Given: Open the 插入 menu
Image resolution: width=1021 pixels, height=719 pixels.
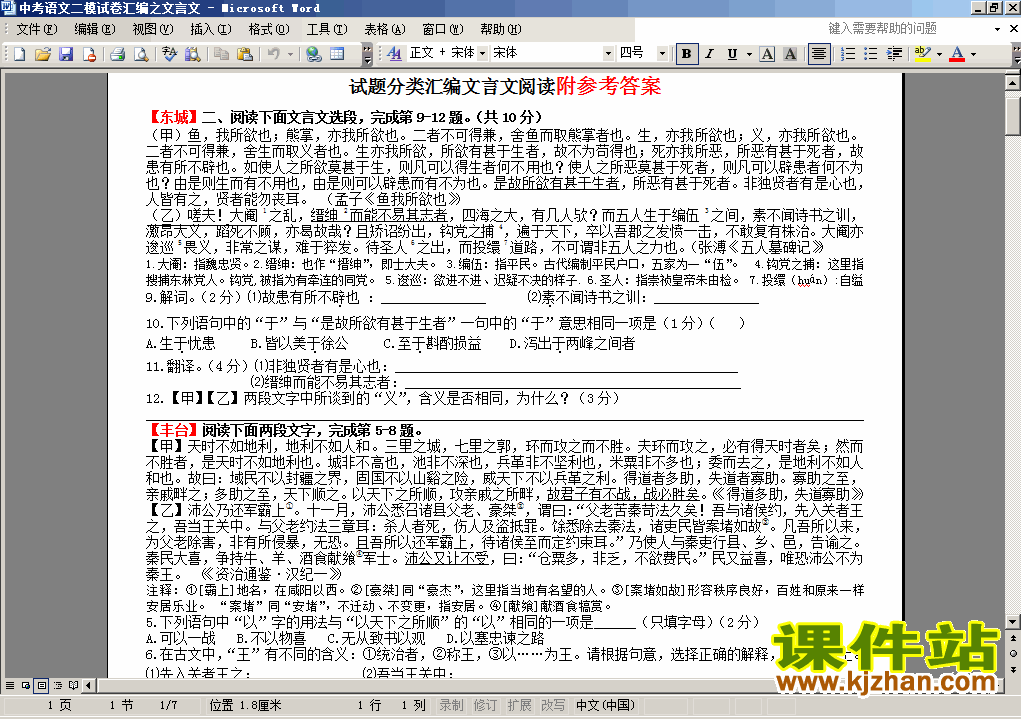Looking at the screenshot, I should 210,29.
